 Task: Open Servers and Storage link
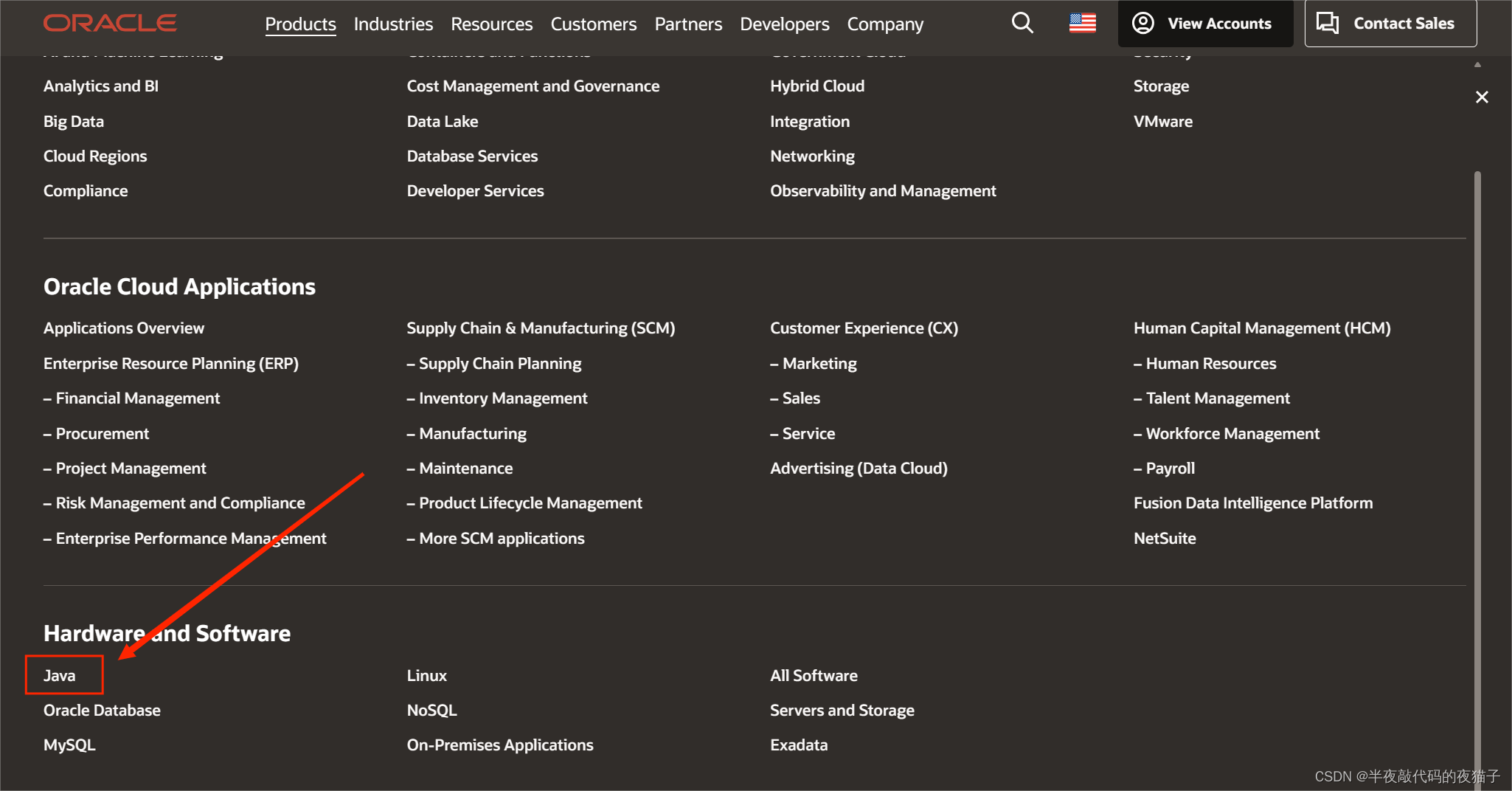coord(842,710)
